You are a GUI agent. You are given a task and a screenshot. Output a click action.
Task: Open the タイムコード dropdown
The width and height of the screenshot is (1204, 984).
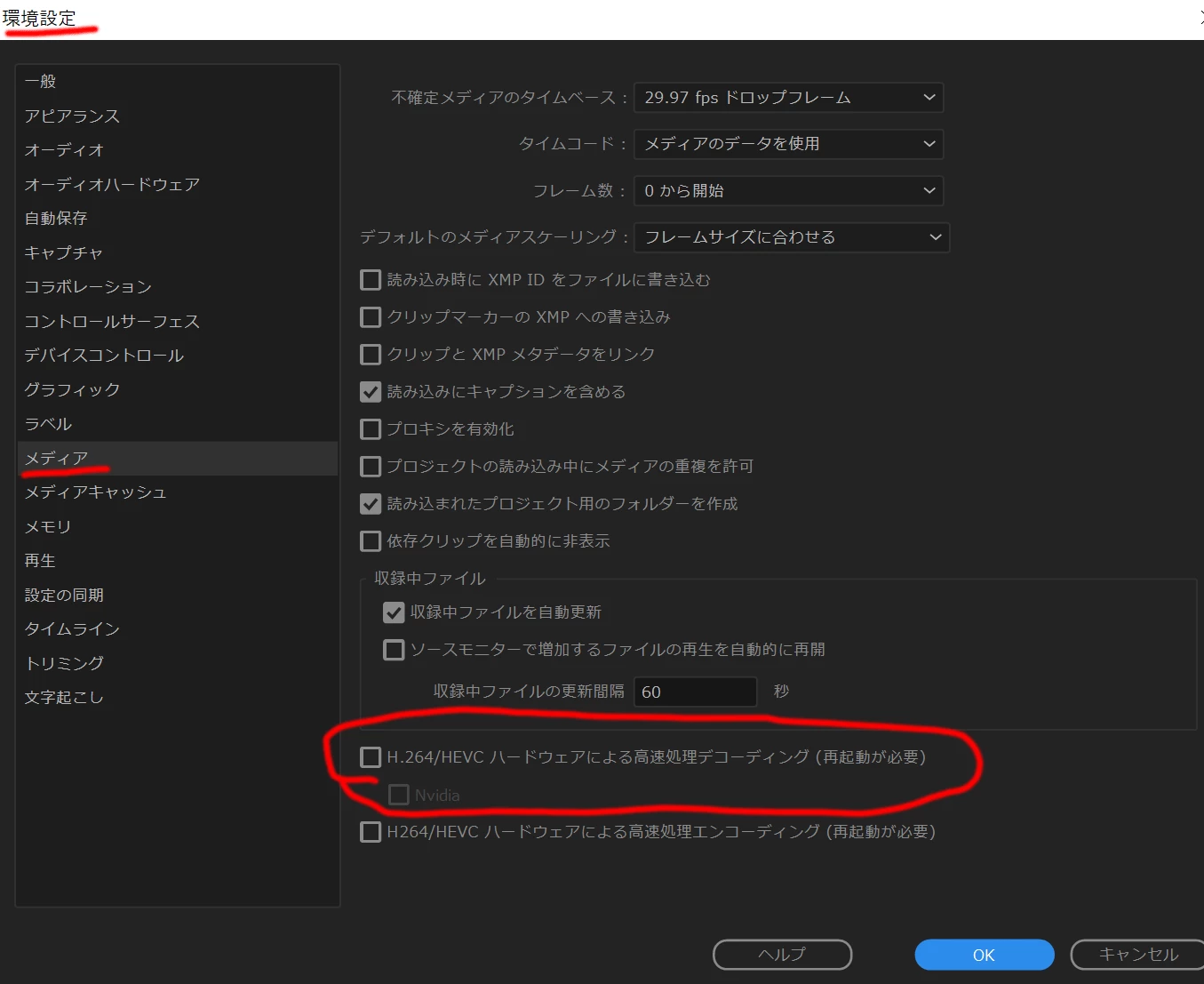click(788, 144)
